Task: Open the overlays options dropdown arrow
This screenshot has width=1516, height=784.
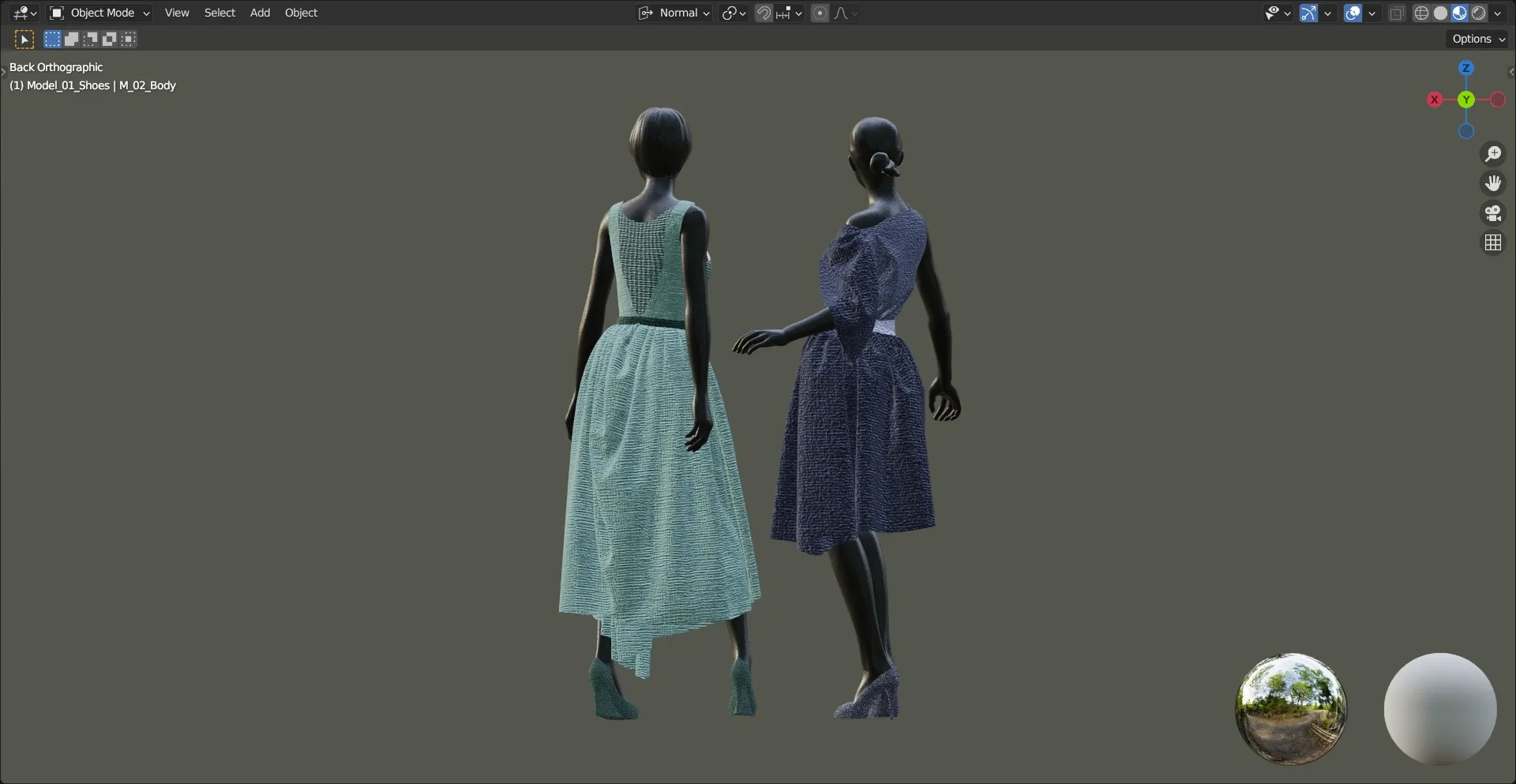Action: tap(1372, 13)
